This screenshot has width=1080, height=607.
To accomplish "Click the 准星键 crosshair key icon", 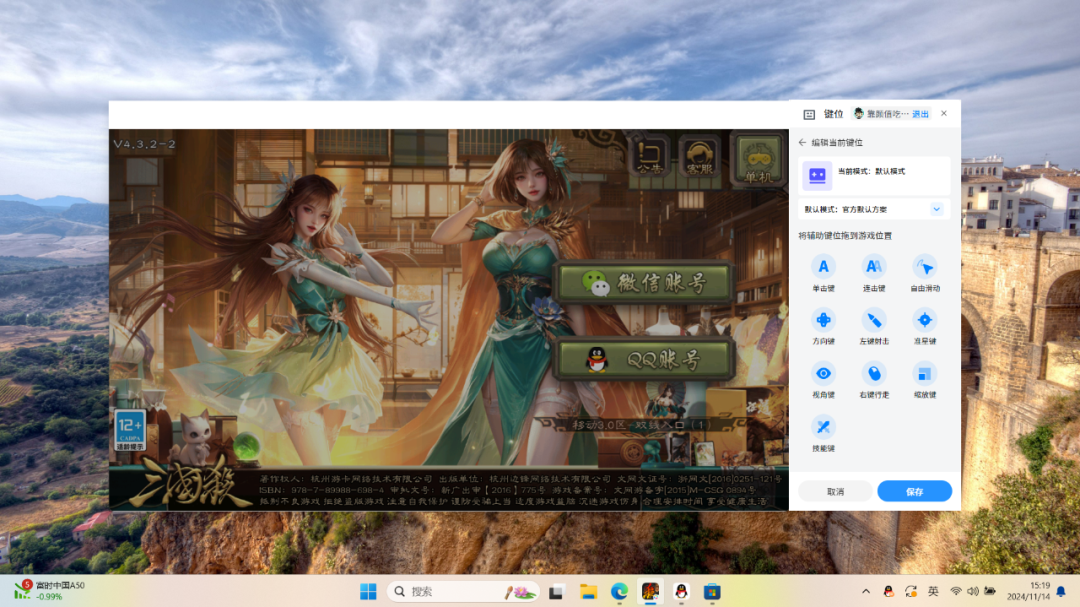I will click(x=925, y=320).
